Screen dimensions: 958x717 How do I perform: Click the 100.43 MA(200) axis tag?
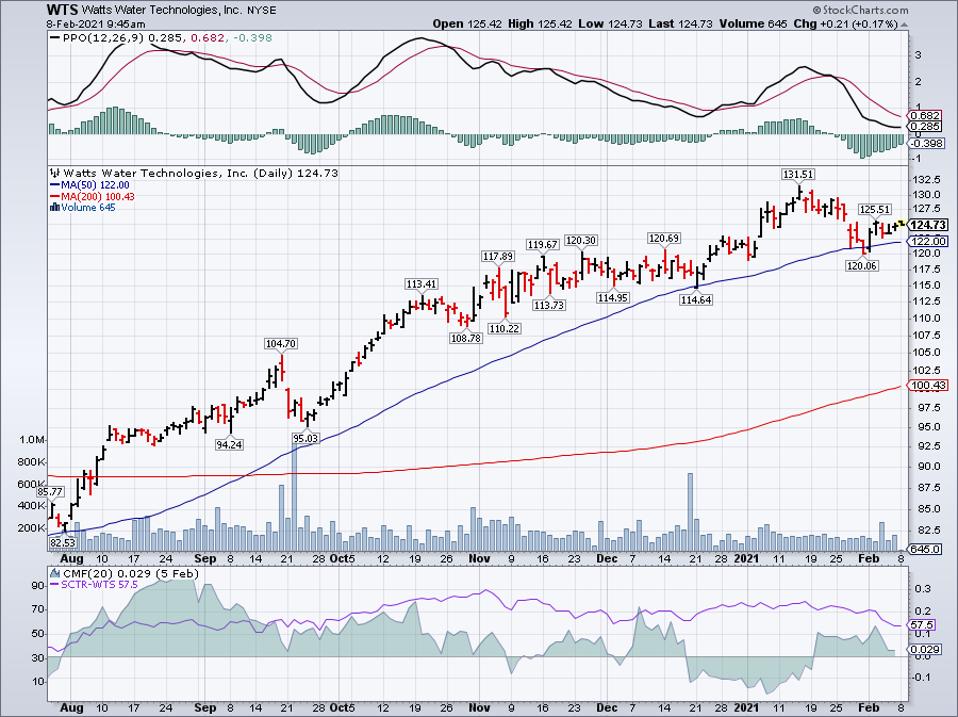929,385
